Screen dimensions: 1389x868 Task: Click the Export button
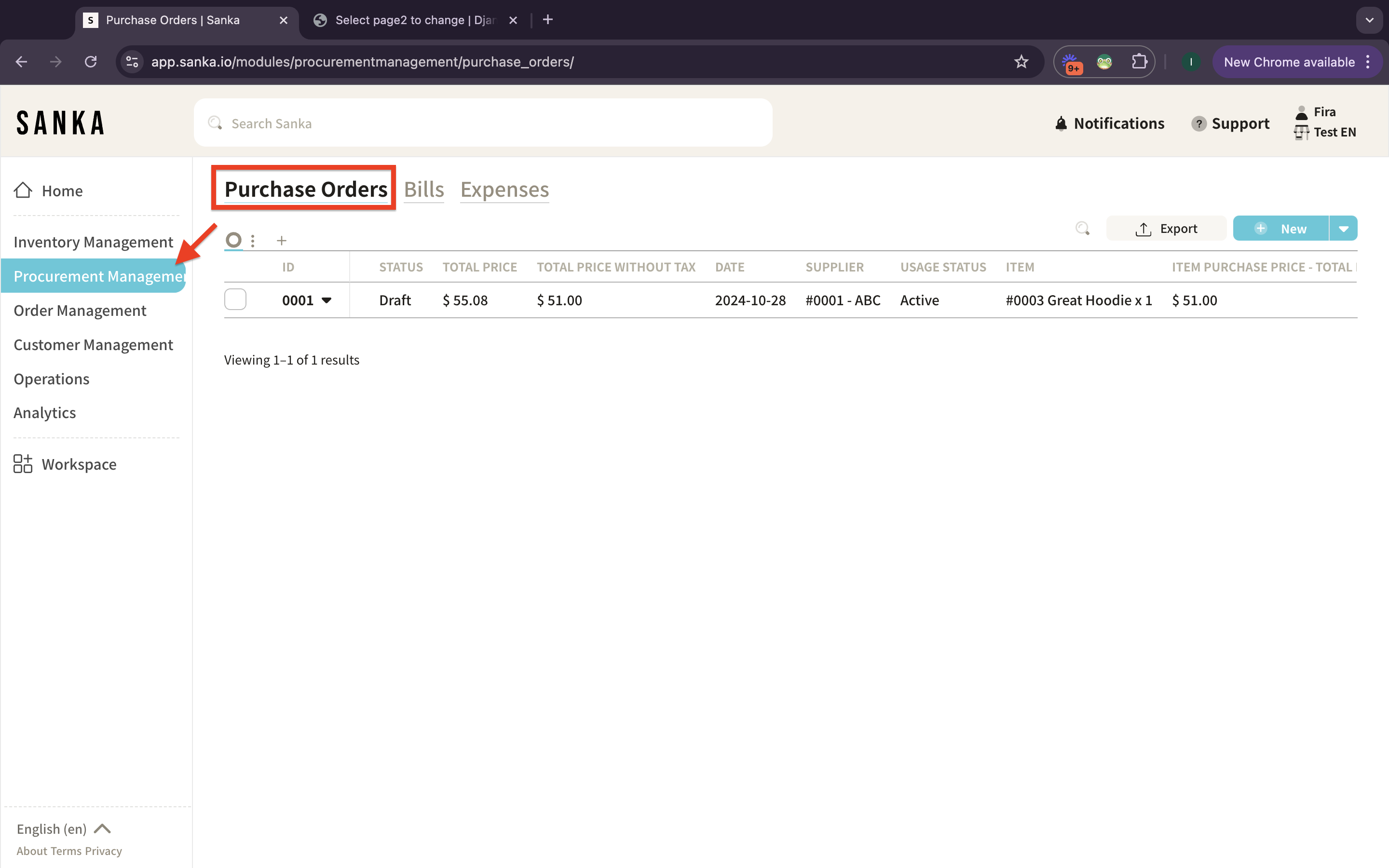(1166, 229)
